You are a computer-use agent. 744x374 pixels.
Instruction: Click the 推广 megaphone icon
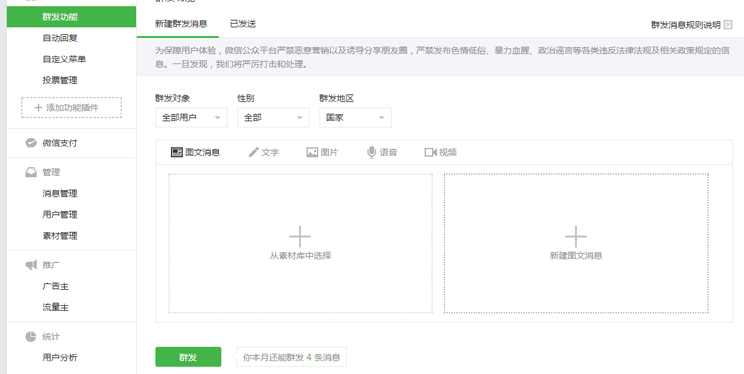[31, 265]
